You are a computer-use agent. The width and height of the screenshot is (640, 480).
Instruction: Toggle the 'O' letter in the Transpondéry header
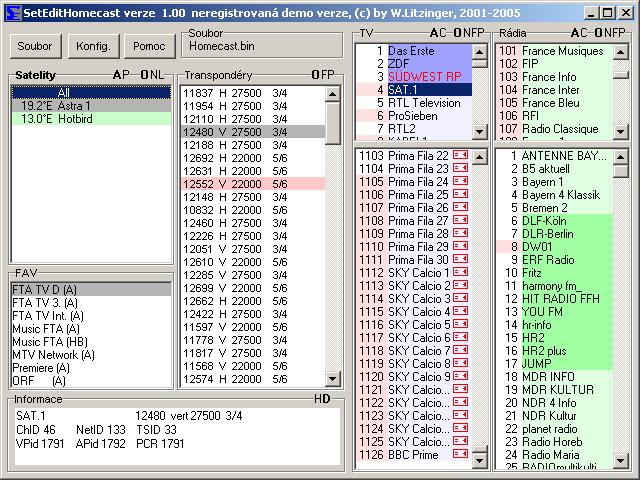(316, 75)
